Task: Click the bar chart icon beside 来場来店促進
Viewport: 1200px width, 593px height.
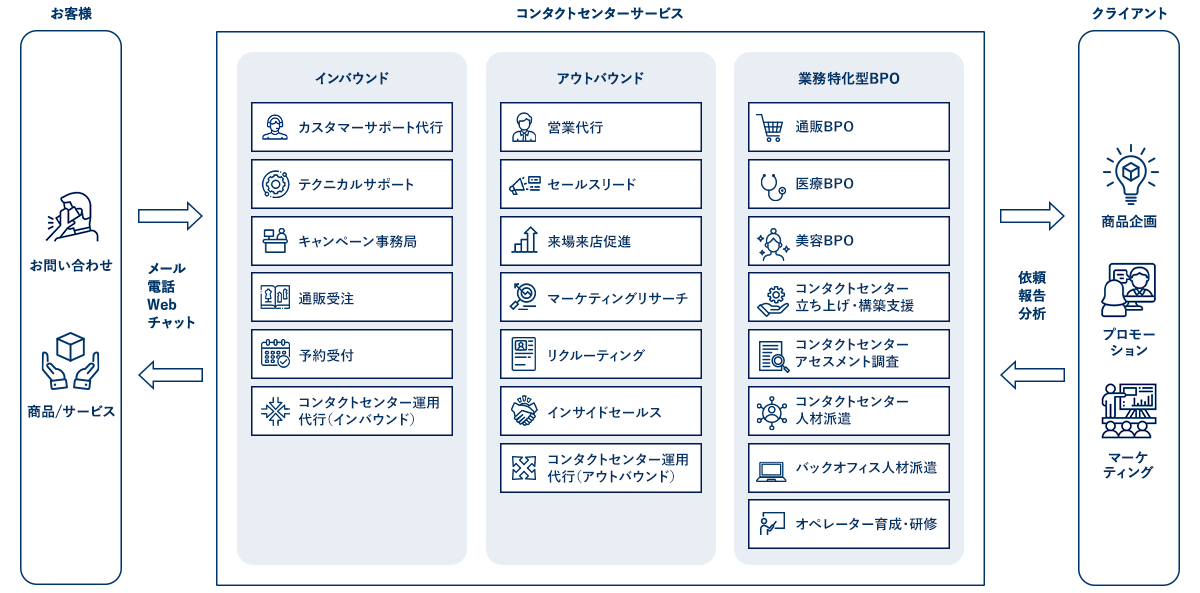Action: [524, 241]
